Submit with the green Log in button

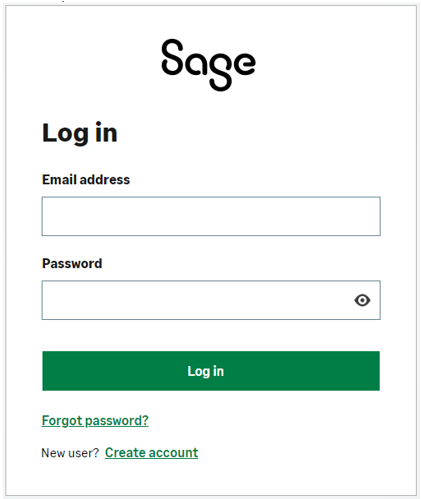(x=211, y=371)
